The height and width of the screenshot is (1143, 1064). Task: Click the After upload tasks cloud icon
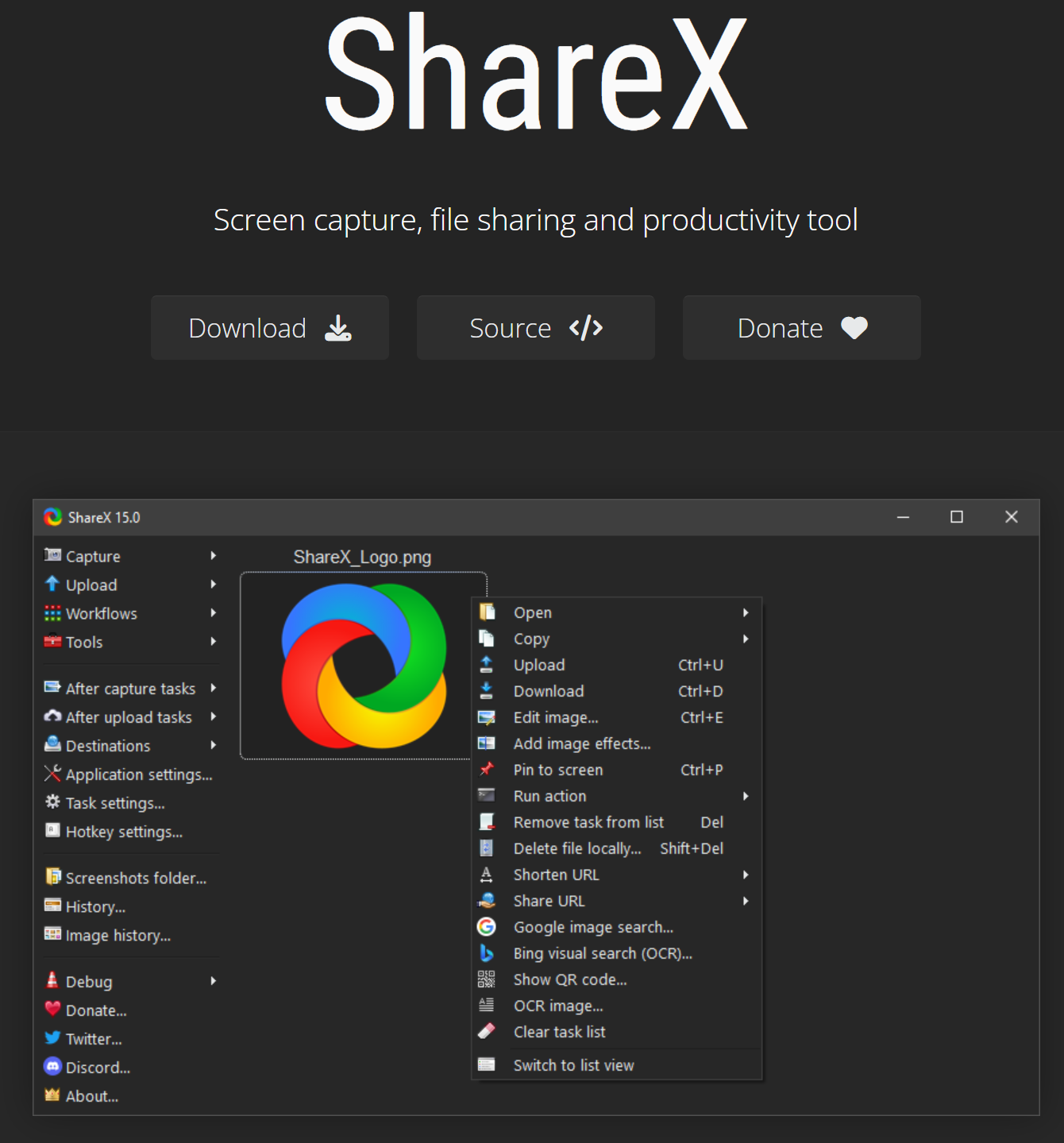click(52, 716)
